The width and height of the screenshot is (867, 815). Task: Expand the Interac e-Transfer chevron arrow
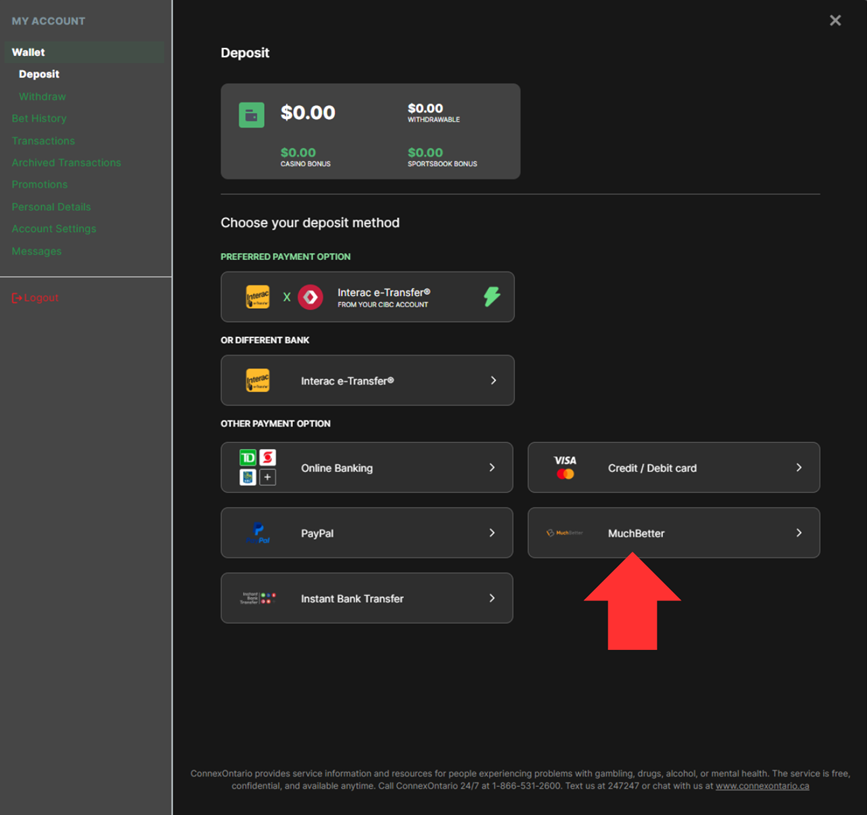click(493, 381)
